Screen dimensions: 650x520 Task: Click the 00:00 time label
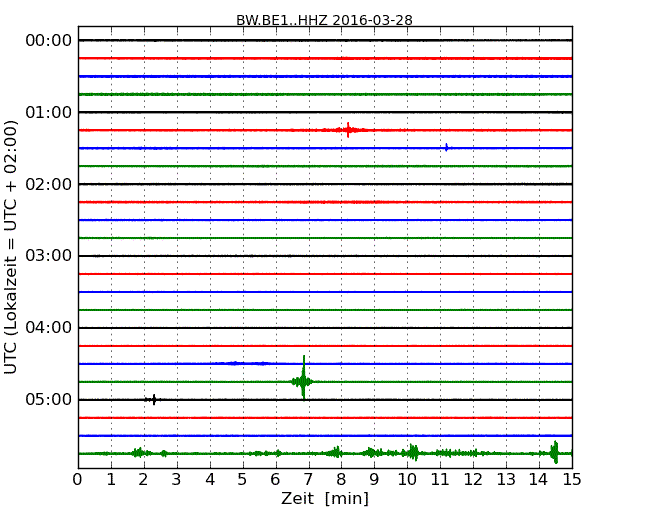tap(49, 41)
